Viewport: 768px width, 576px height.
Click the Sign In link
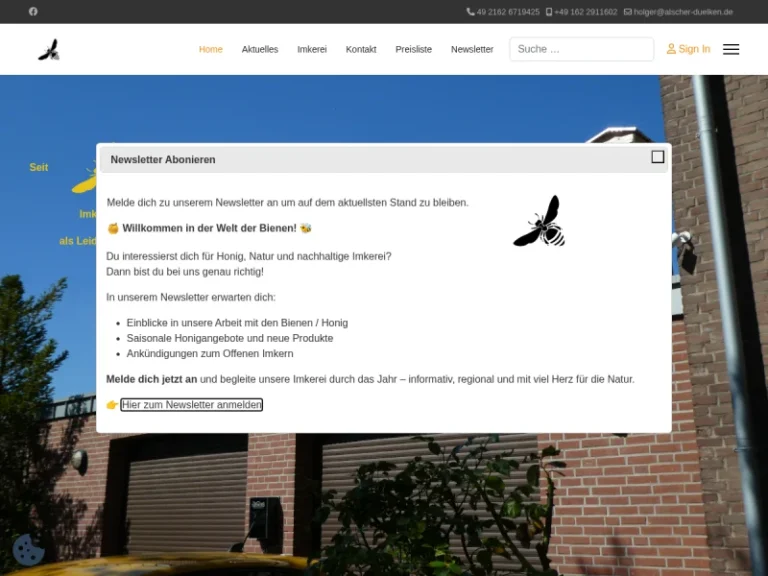[694, 49]
